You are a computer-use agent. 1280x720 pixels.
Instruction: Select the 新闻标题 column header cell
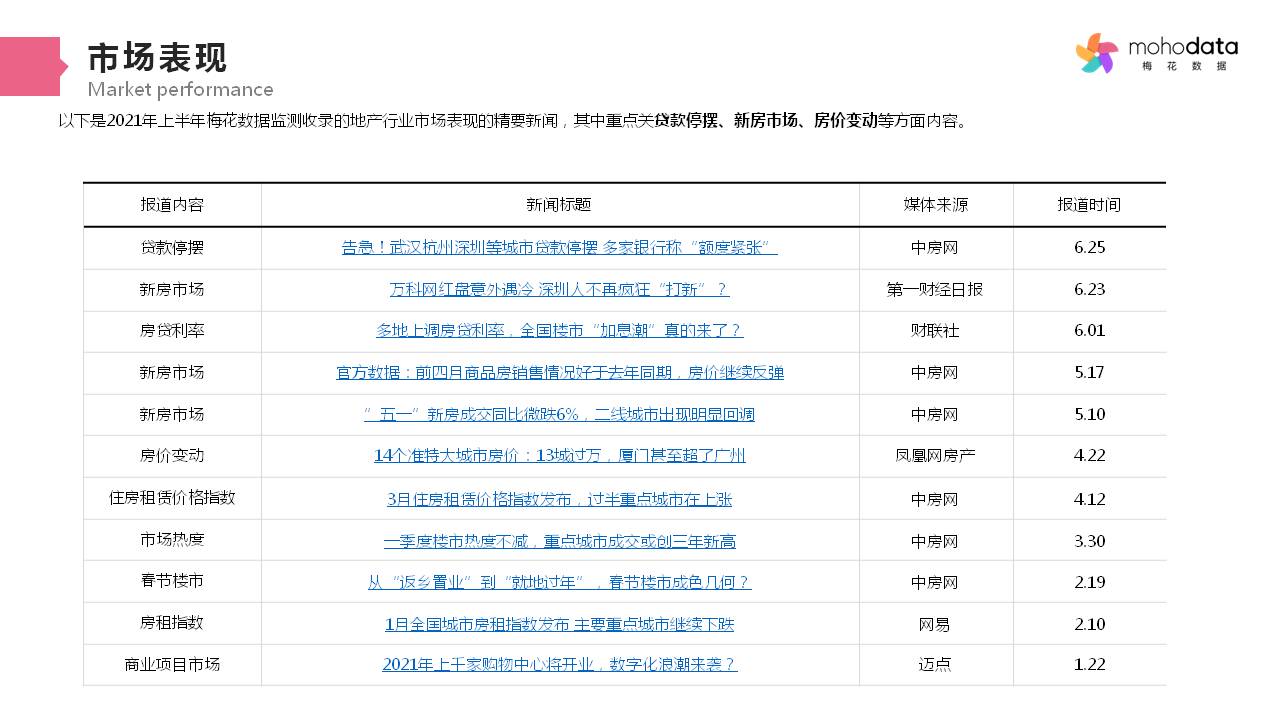(x=559, y=205)
